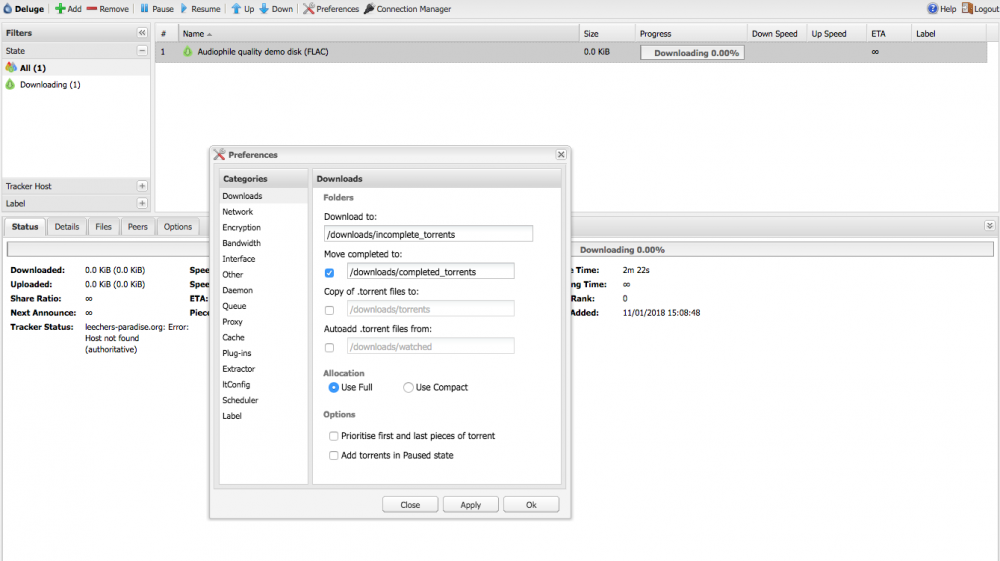Select the Daemon category
This screenshot has width=1000, height=561.
click(263, 290)
